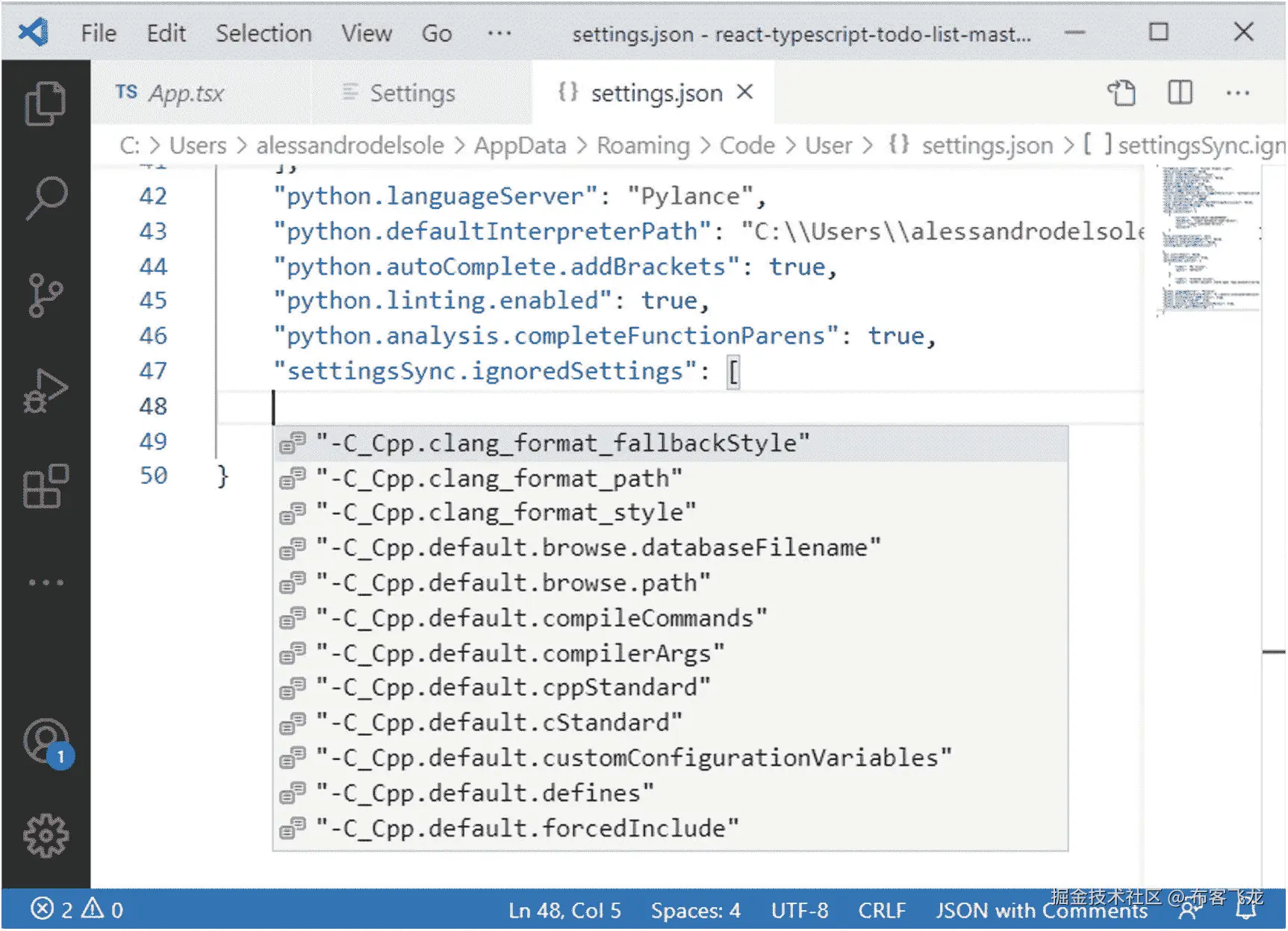Select the Run and Debug icon

(x=45, y=388)
